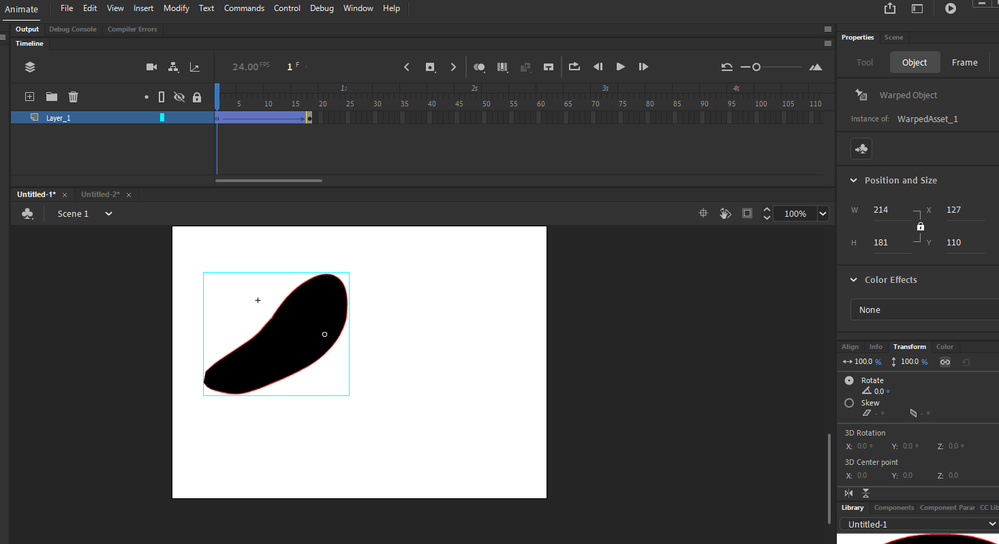Step back one frame
Image resolution: width=999 pixels, height=544 pixels.
598,67
